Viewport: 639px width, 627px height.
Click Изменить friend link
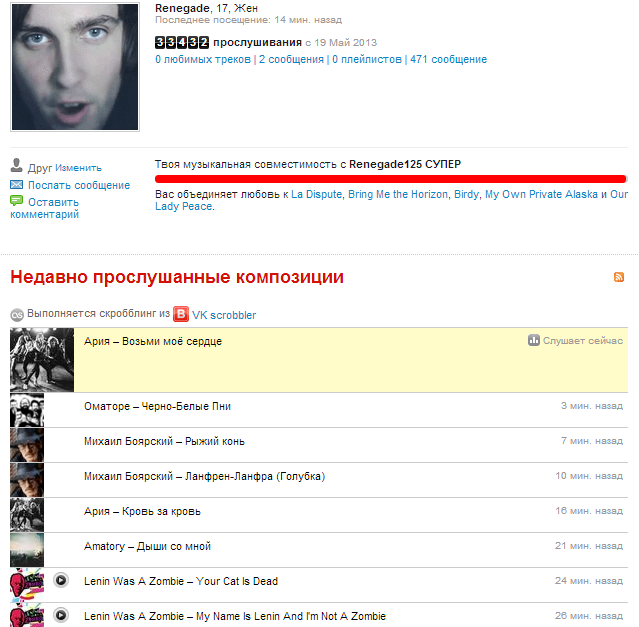click(78, 168)
